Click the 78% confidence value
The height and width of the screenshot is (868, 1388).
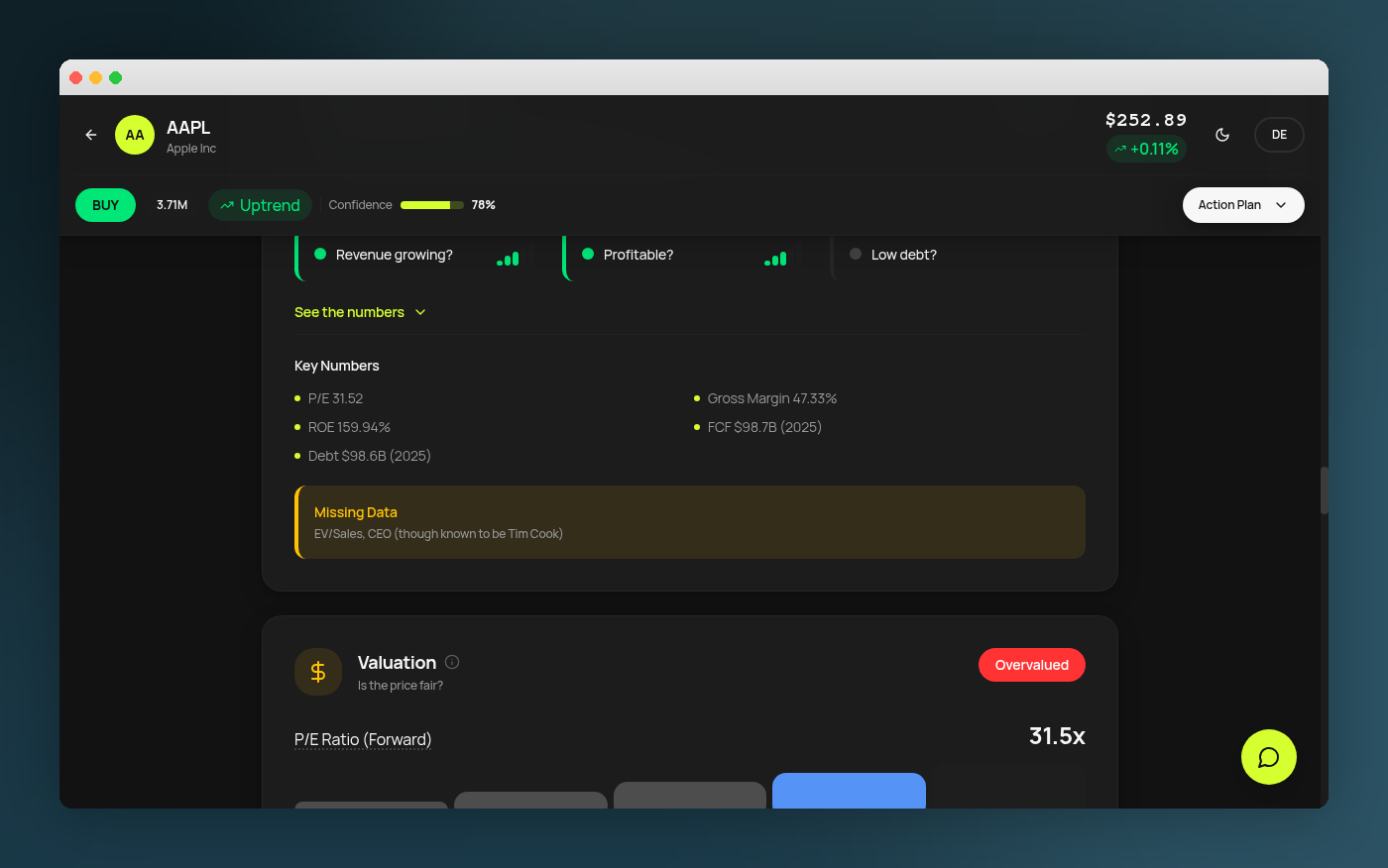coord(483,205)
